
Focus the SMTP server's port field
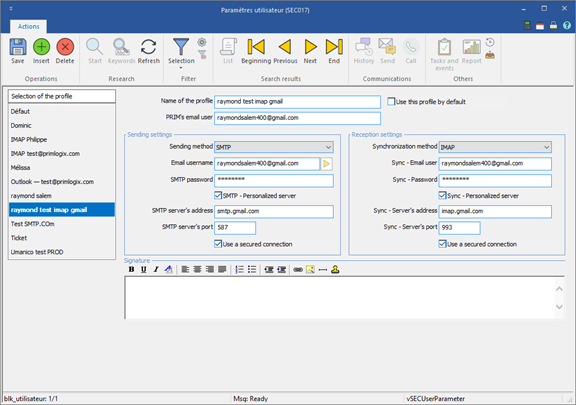[x=235, y=227]
